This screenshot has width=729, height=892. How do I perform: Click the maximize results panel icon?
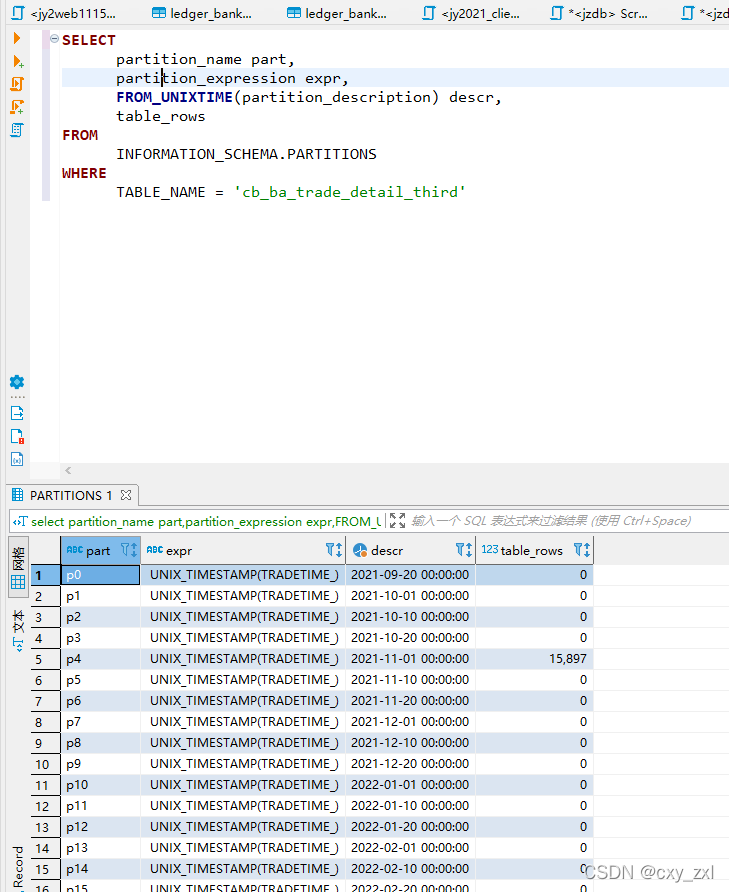(397, 521)
